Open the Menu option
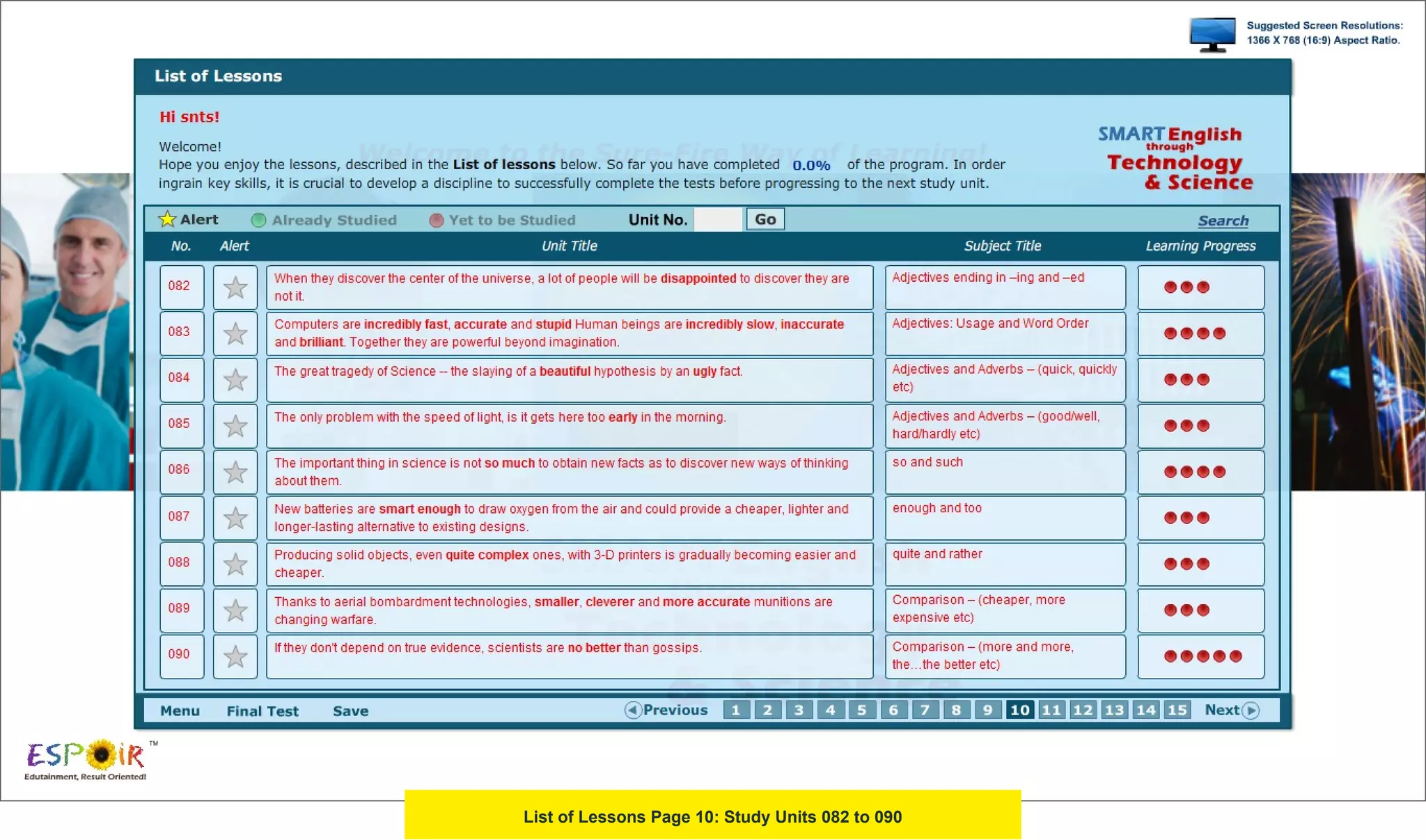Viewport: 1426px width, 840px height. 180,711
